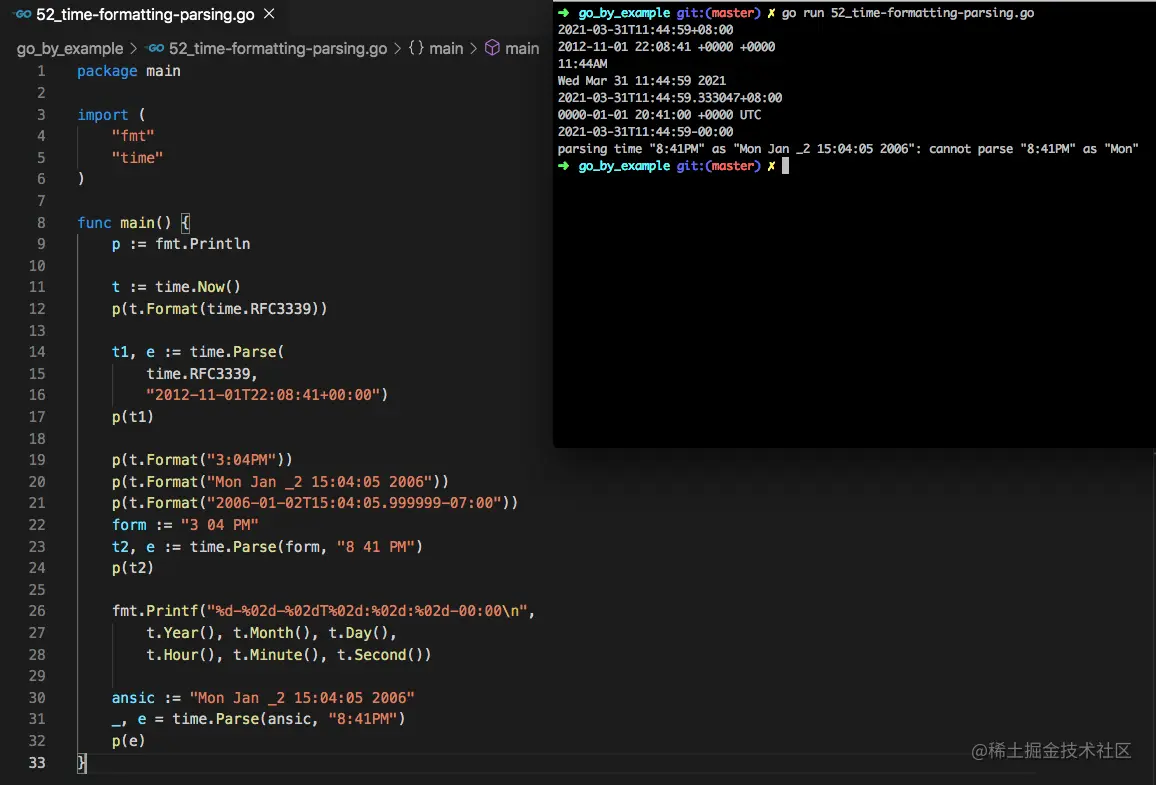
Task: Click terminal output '0000-01-01 20:41:00 +0000 UTC'
Action: click(659, 115)
